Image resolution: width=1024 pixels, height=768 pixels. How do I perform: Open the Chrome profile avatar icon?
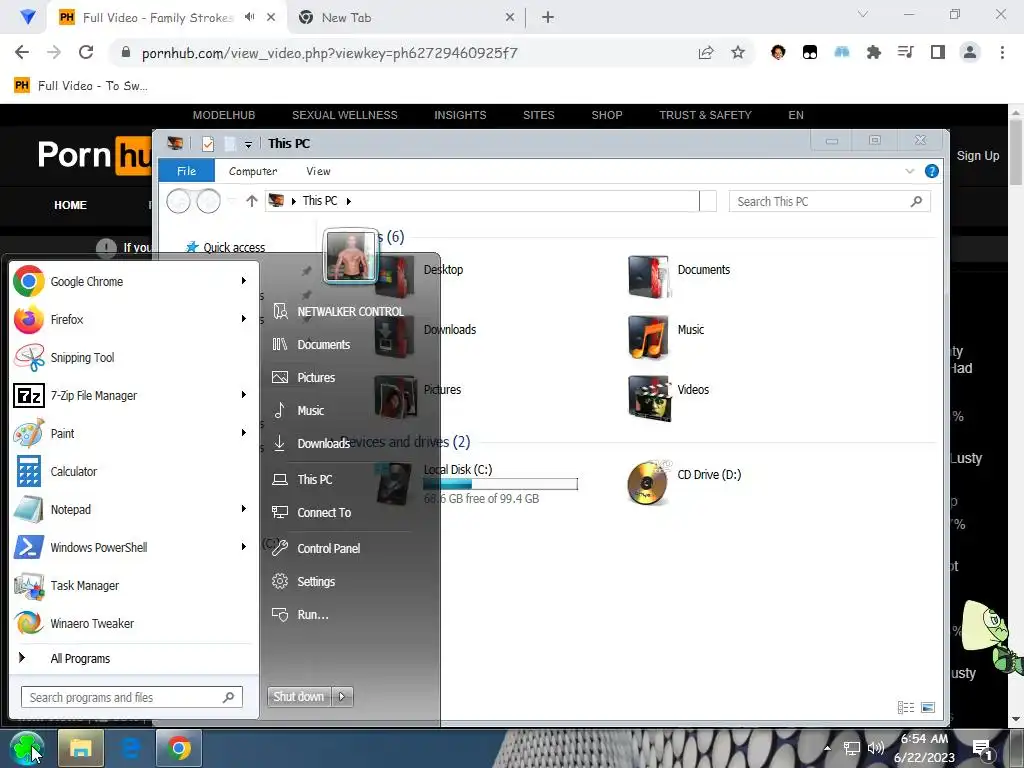coord(970,52)
